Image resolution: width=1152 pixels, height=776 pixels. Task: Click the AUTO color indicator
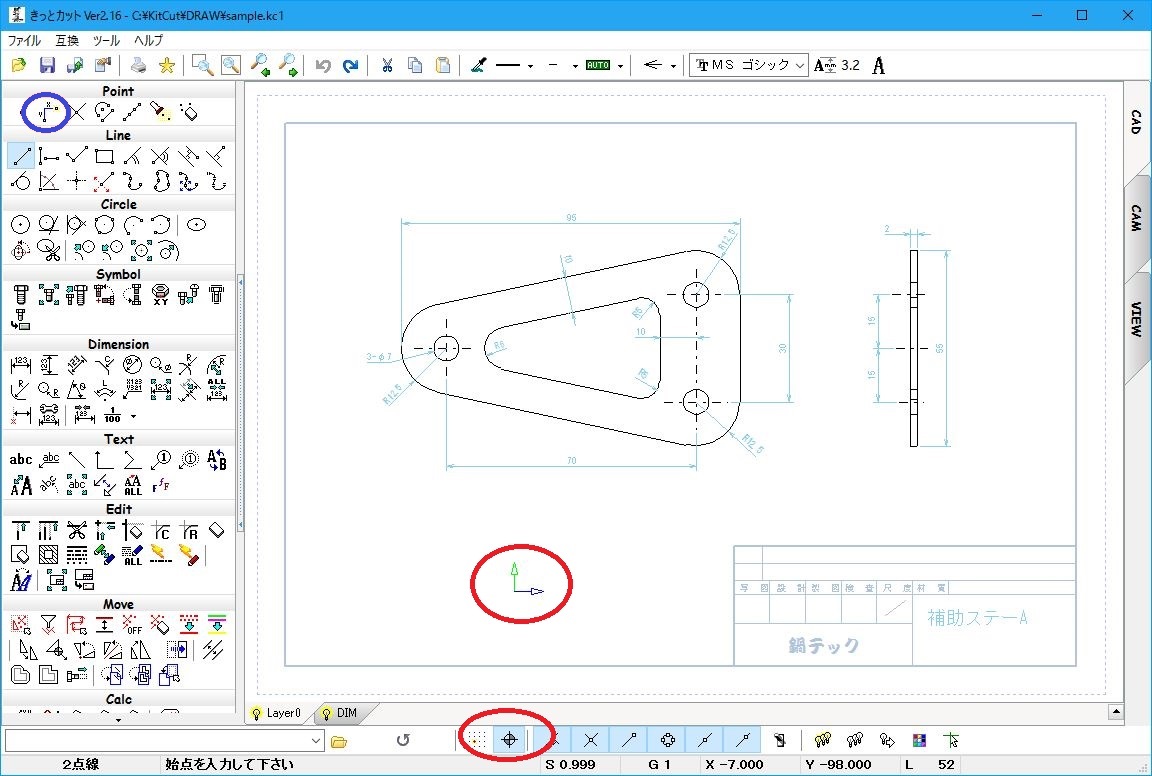598,65
